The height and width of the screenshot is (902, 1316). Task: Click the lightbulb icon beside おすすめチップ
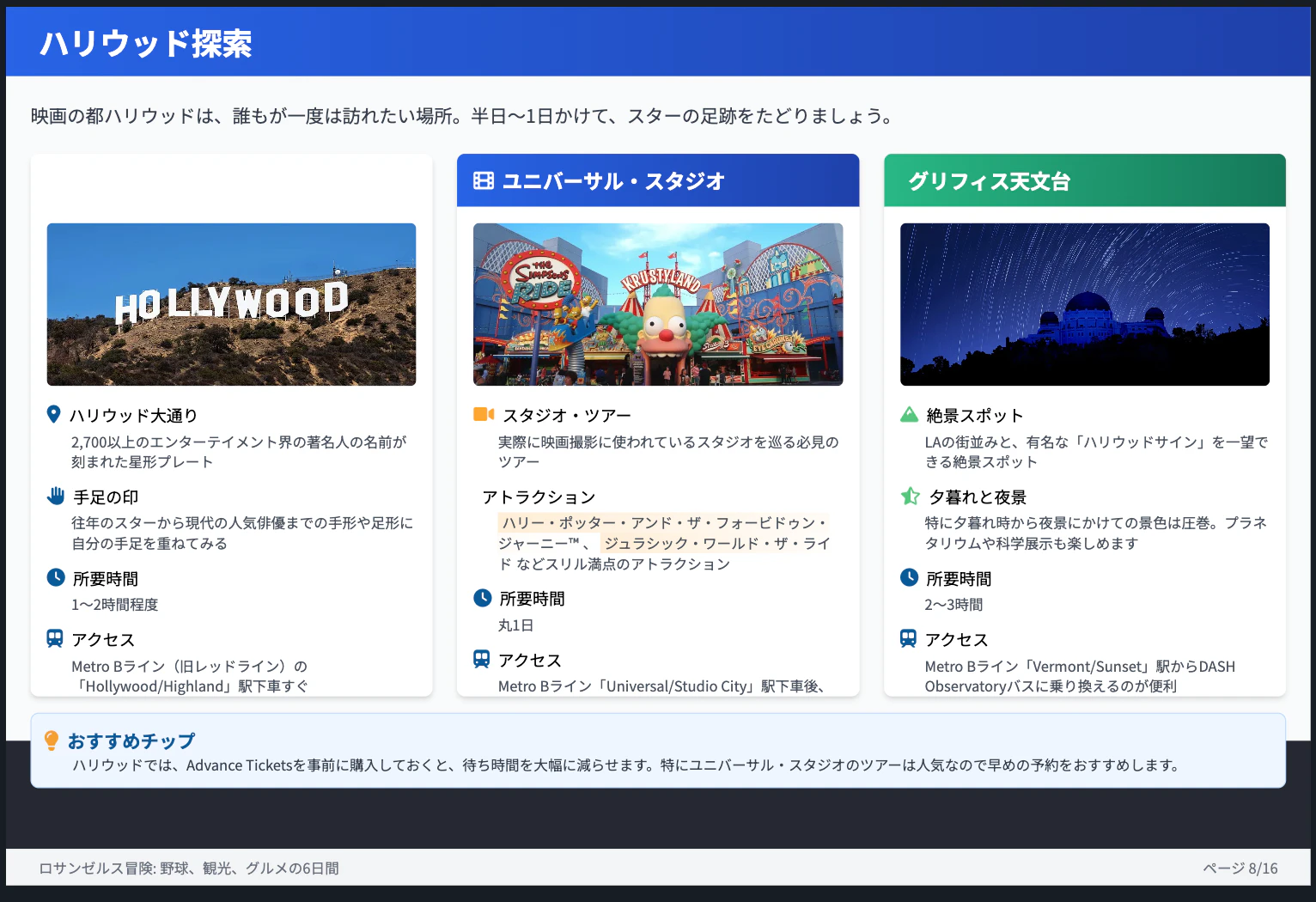click(52, 740)
